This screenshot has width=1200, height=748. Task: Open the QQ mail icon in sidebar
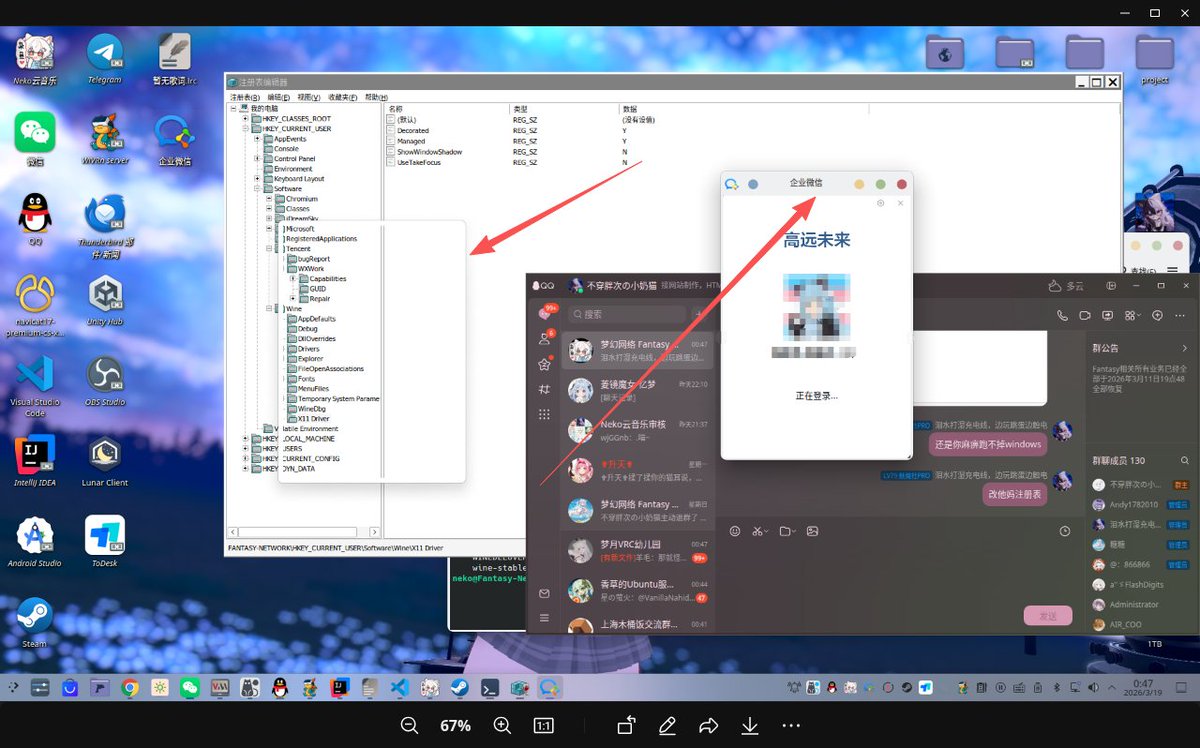[x=544, y=594]
